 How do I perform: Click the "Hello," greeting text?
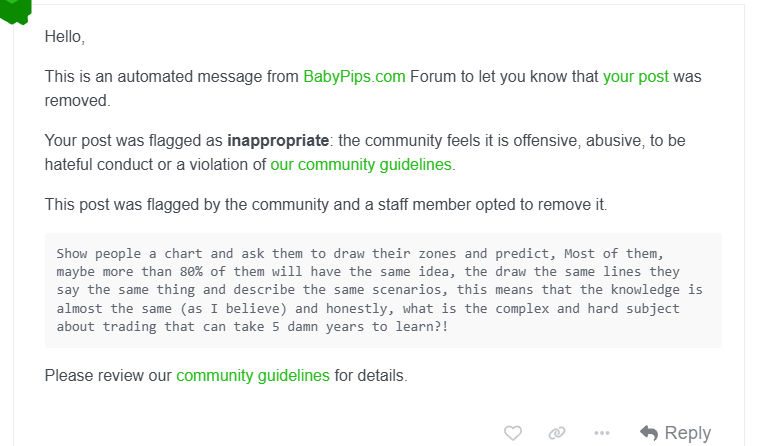point(65,36)
